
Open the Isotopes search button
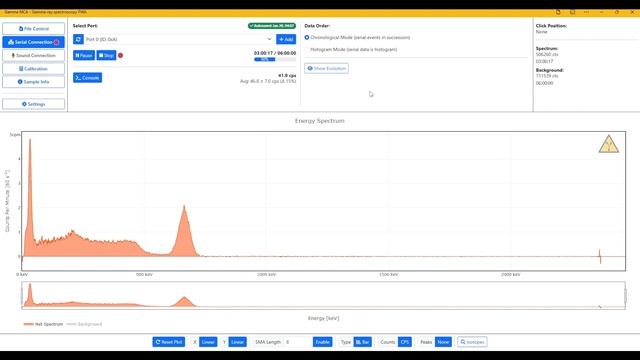tap(472, 342)
